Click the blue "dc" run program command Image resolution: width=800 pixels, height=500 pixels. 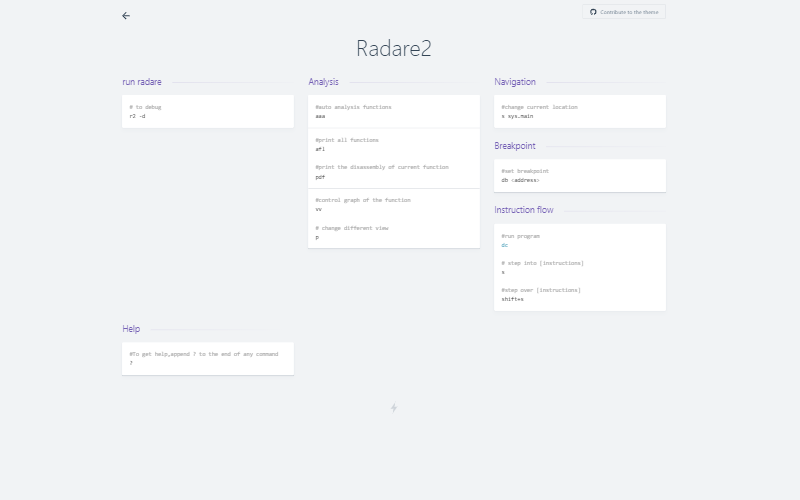[x=505, y=245]
